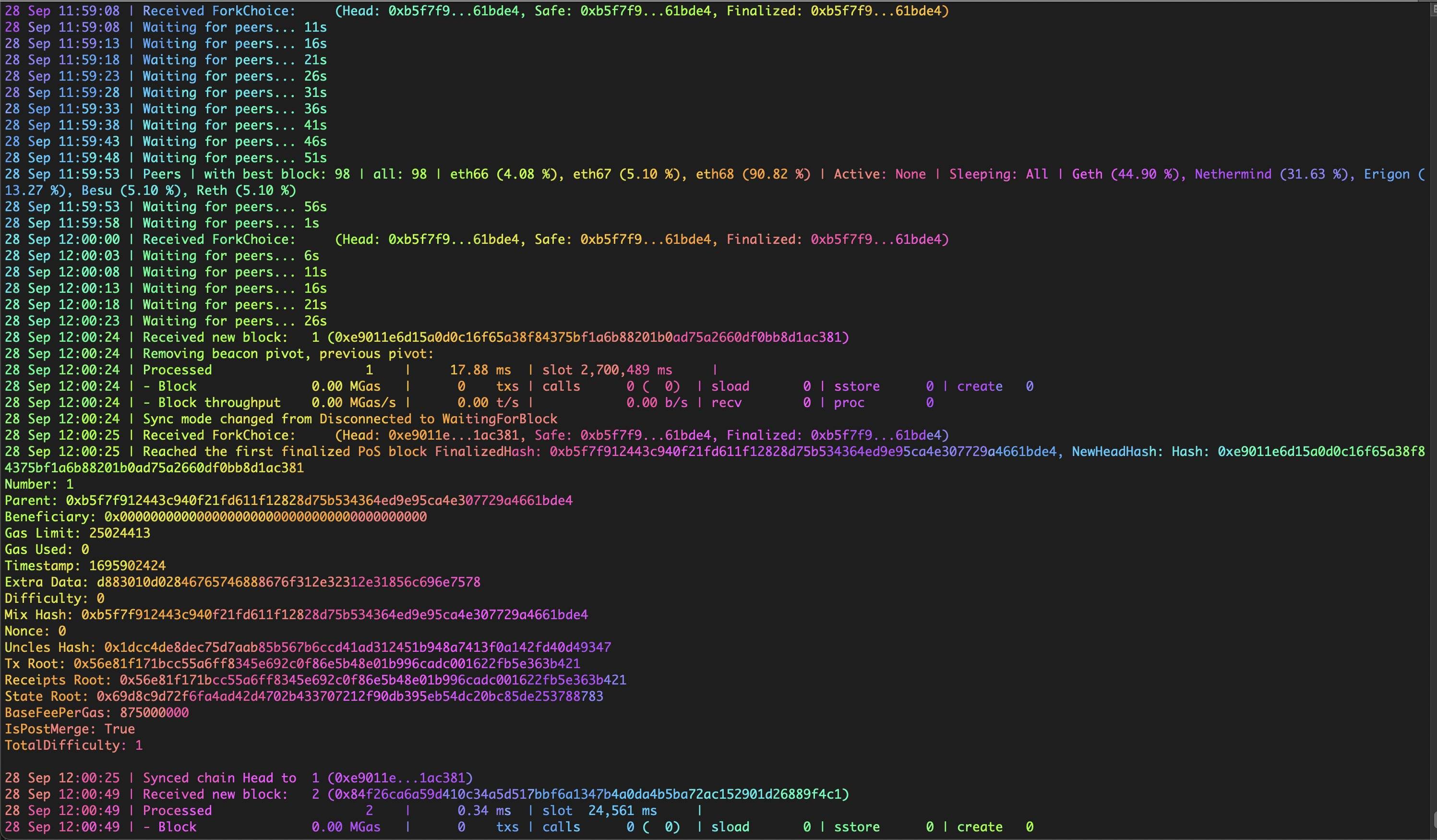Select the 'Reth (5.10 %)' client entry
Image resolution: width=1437 pixels, height=840 pixels.
[246, 191]
